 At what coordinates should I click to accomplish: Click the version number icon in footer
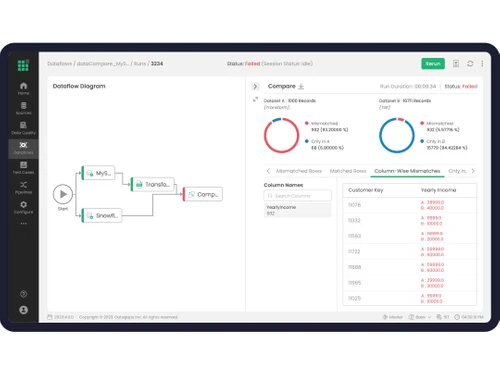coord(50,317)
